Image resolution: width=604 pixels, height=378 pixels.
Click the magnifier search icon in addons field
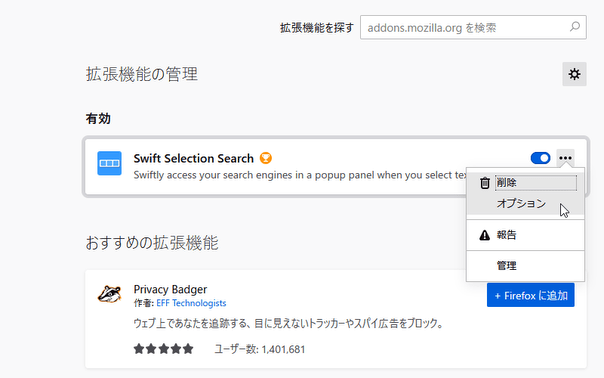tap(575, 27)
